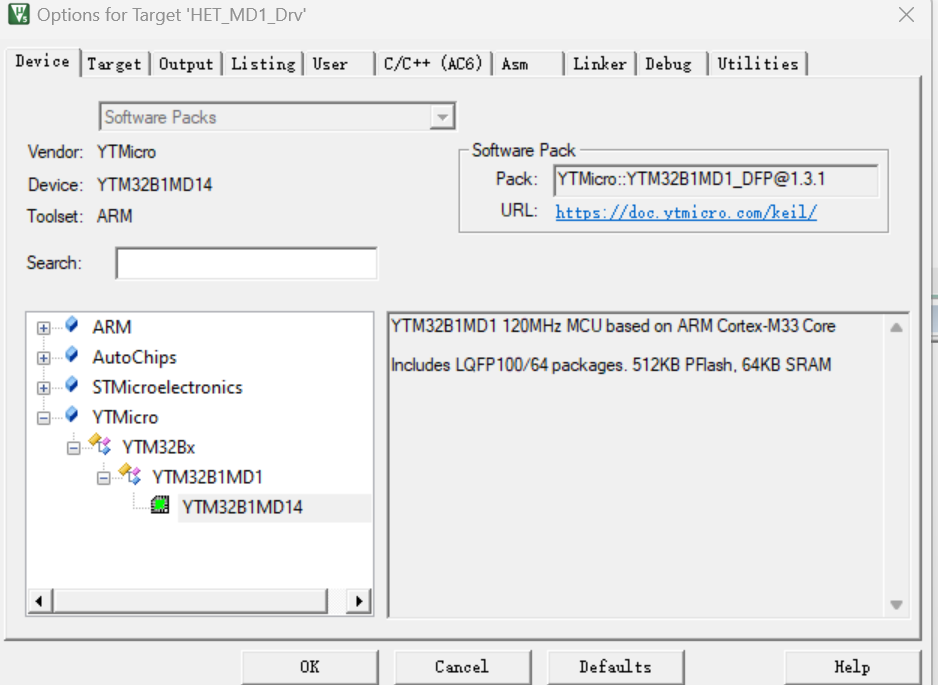This screenshot has height=685, width=938.
Task: Click the STMicroelectronics vendor icon
Action: [x=72, y=385]
